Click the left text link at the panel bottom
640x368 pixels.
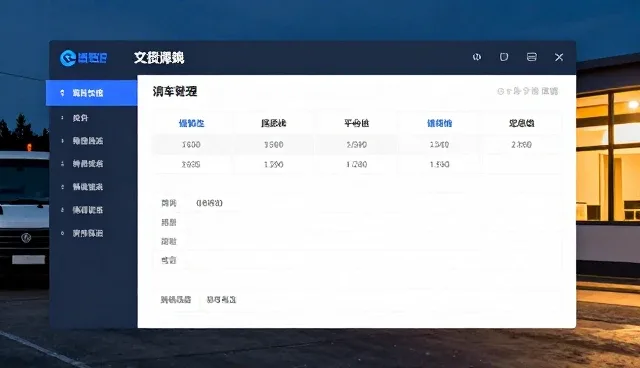176,299
